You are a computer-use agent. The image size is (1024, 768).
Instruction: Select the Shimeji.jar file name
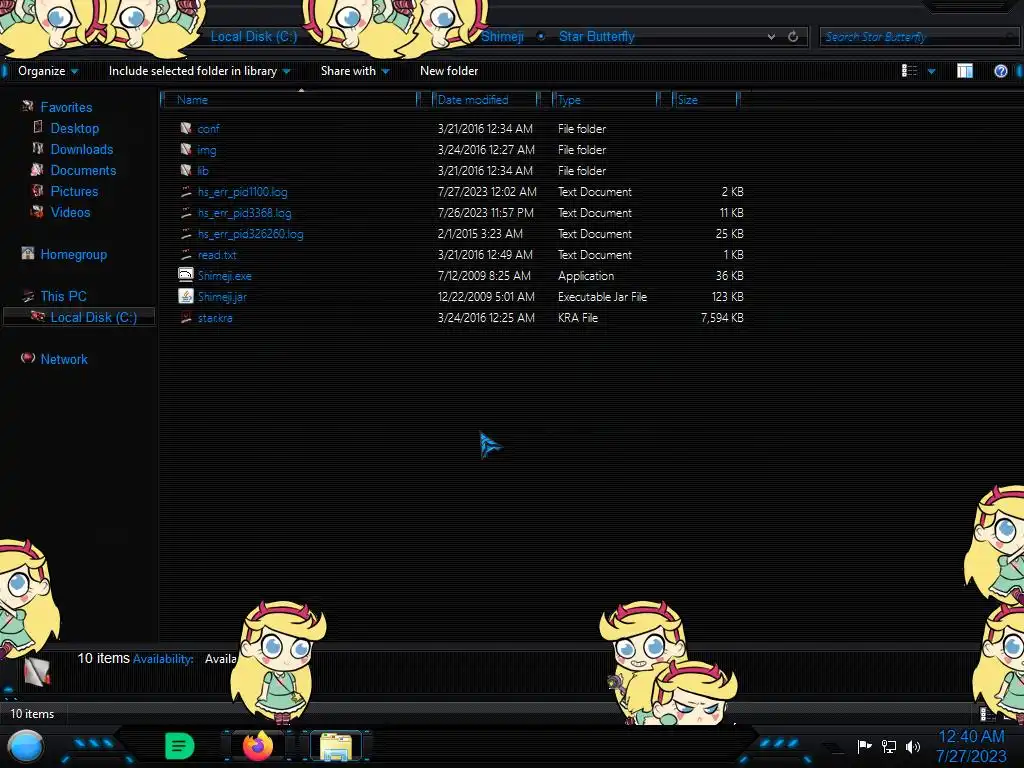point(222,296)
